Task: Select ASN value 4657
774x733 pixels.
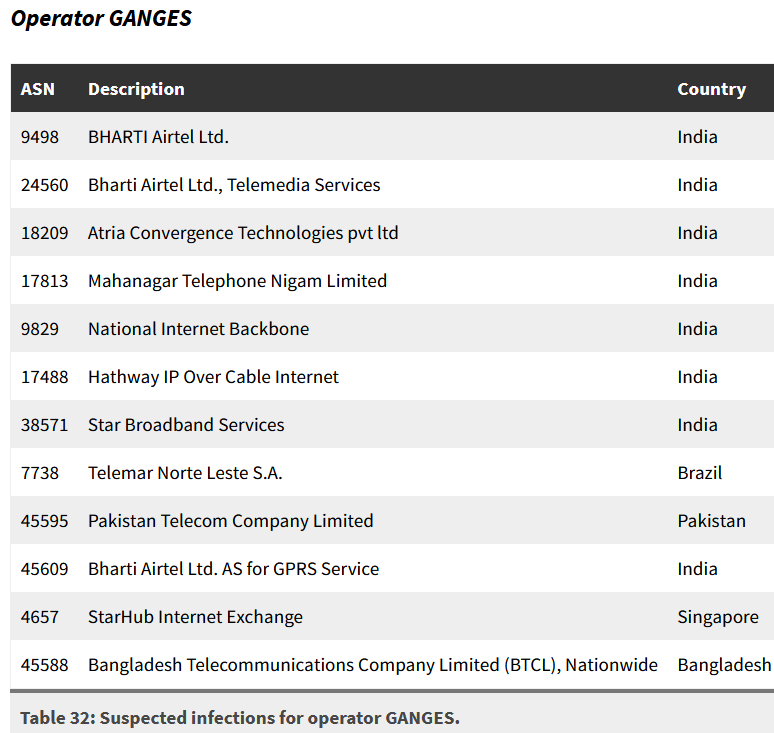Action: click(39, 617)
